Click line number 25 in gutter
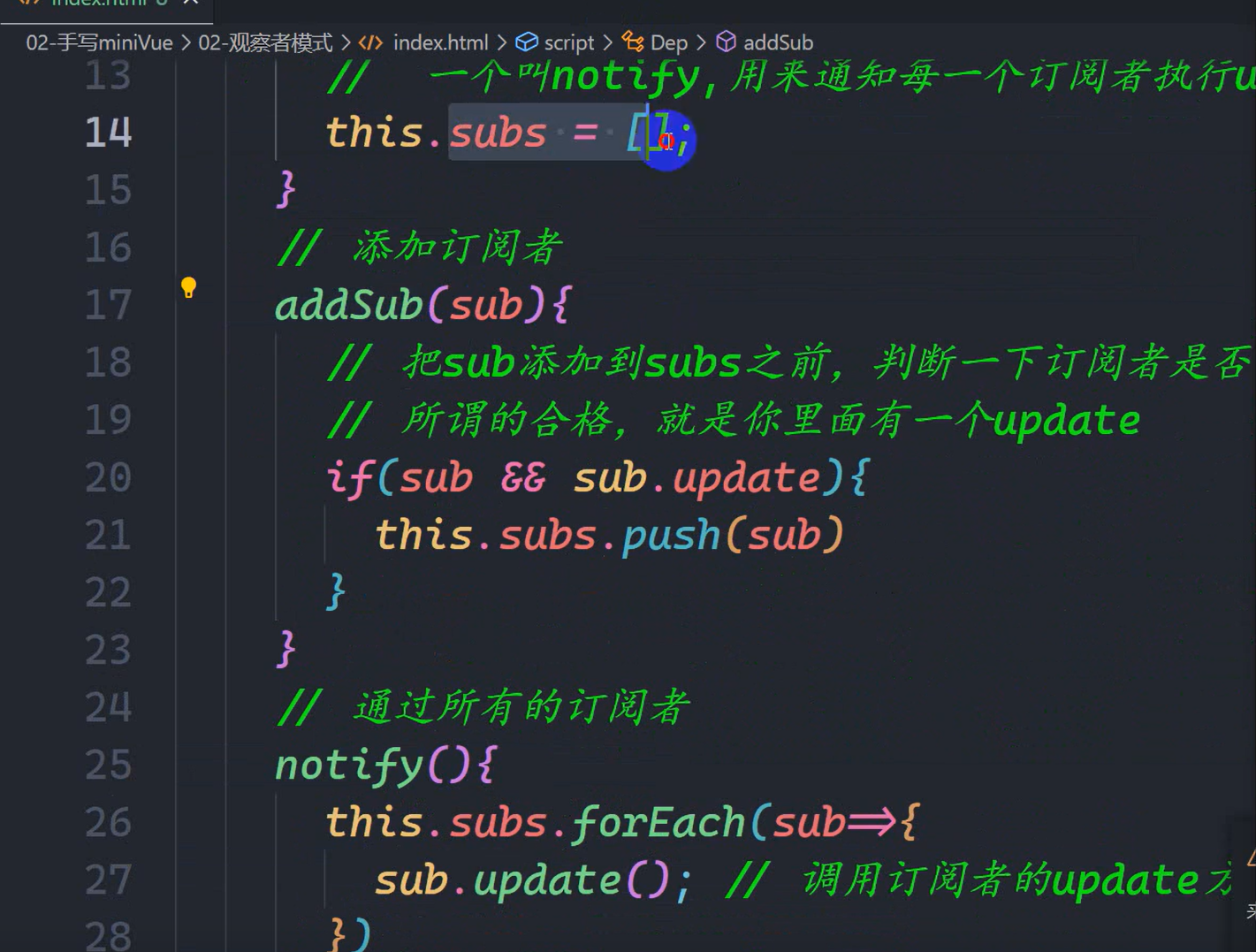Screen dimensions: 1256x952 tap(108, 765)
